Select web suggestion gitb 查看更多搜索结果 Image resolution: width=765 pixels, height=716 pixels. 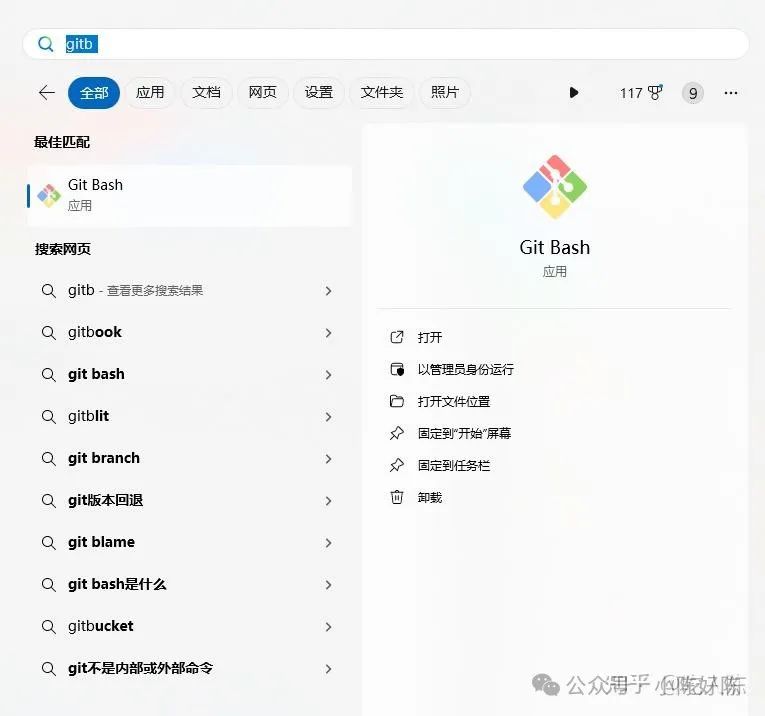(189, 291)
